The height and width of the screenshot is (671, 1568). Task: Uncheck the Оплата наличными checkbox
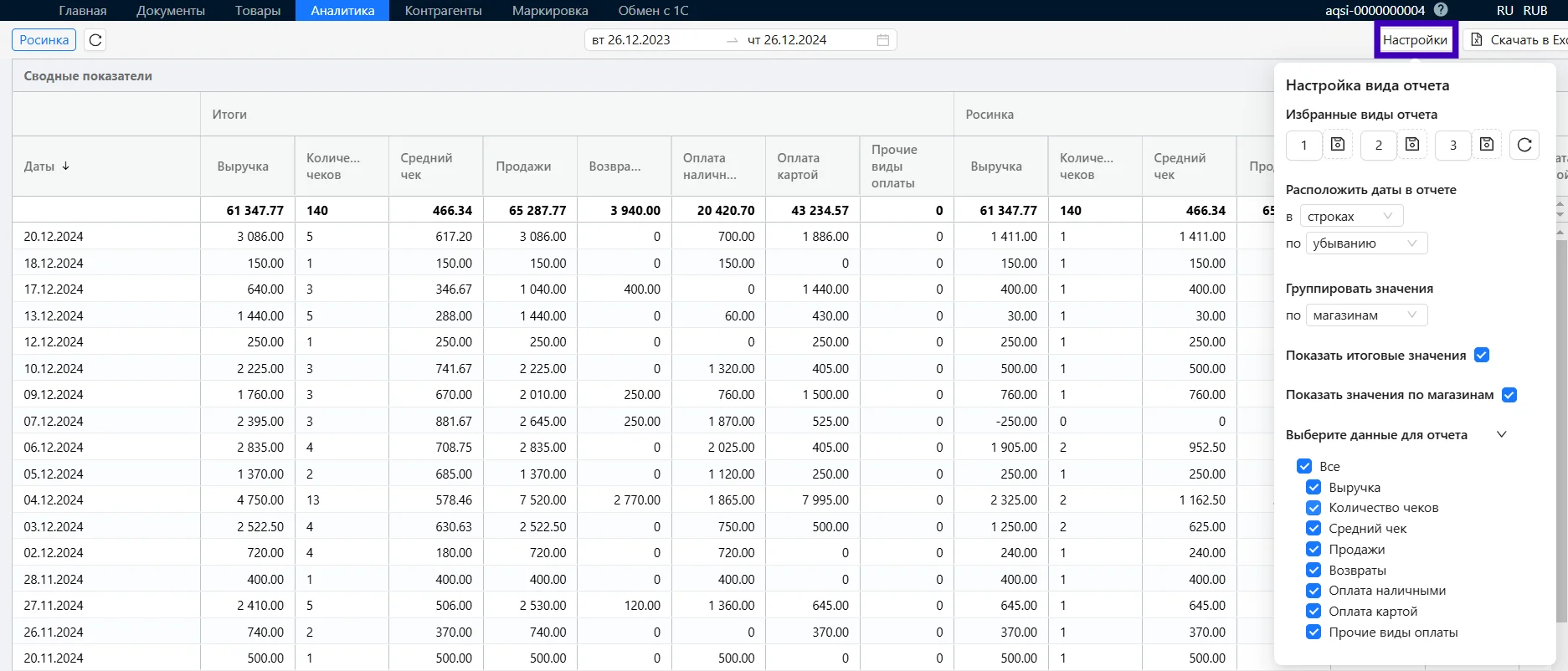[1314, 591]
